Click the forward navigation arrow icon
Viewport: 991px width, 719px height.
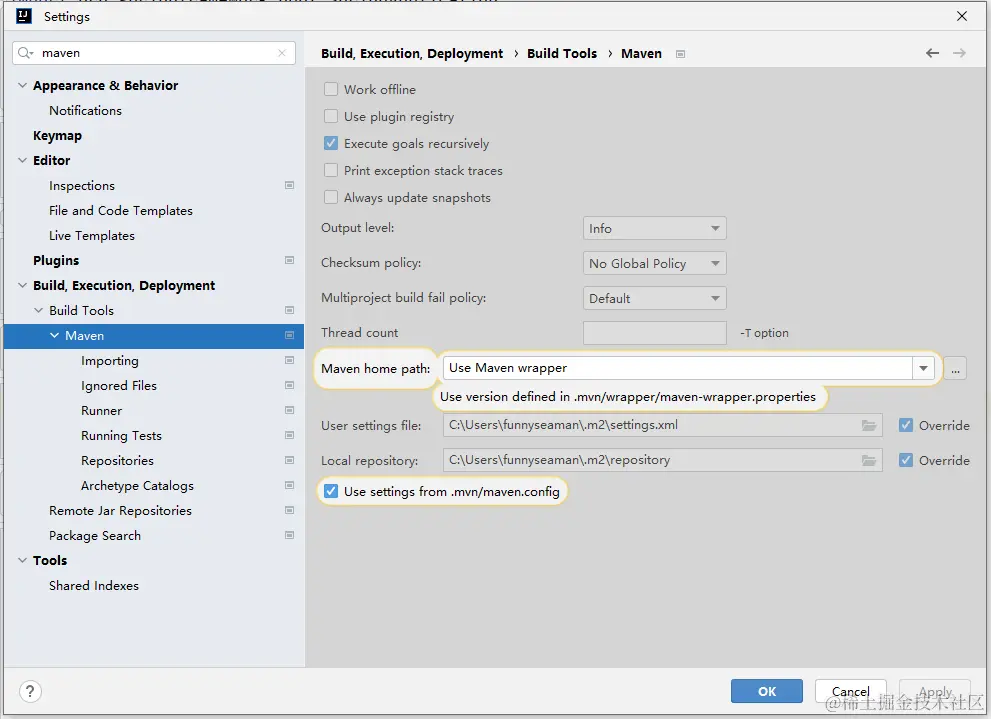click(x=959, y=53)
